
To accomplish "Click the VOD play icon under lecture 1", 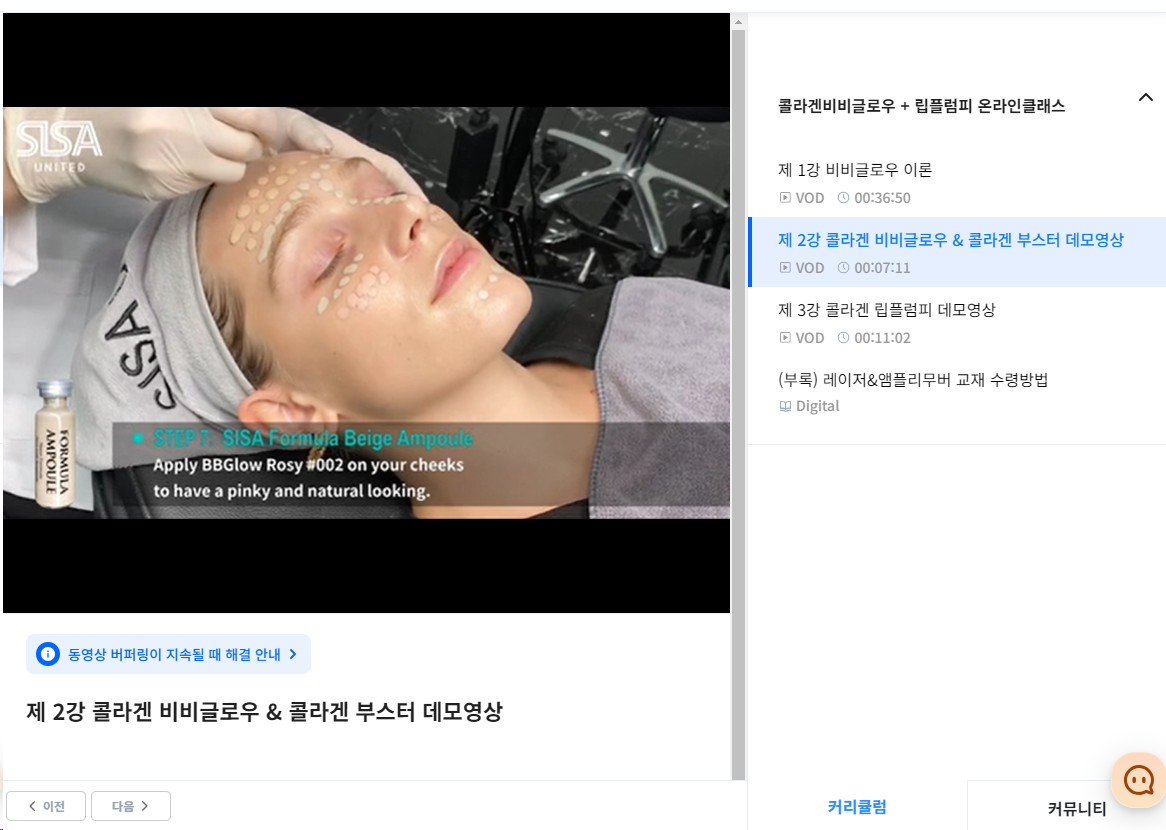I will tap(785, 198).
